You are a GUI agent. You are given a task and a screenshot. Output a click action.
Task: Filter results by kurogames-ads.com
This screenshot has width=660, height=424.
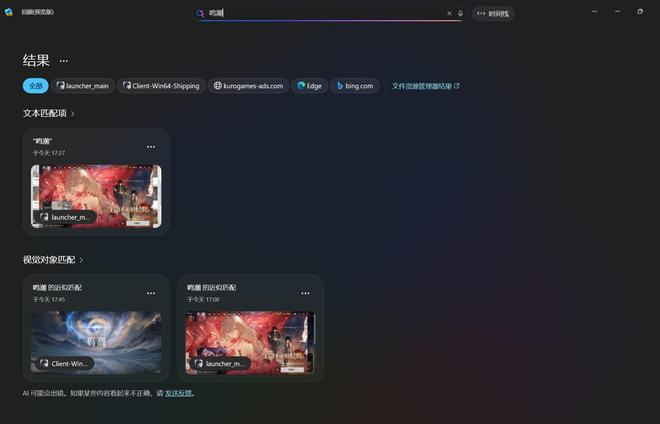[x=248, y=86]
